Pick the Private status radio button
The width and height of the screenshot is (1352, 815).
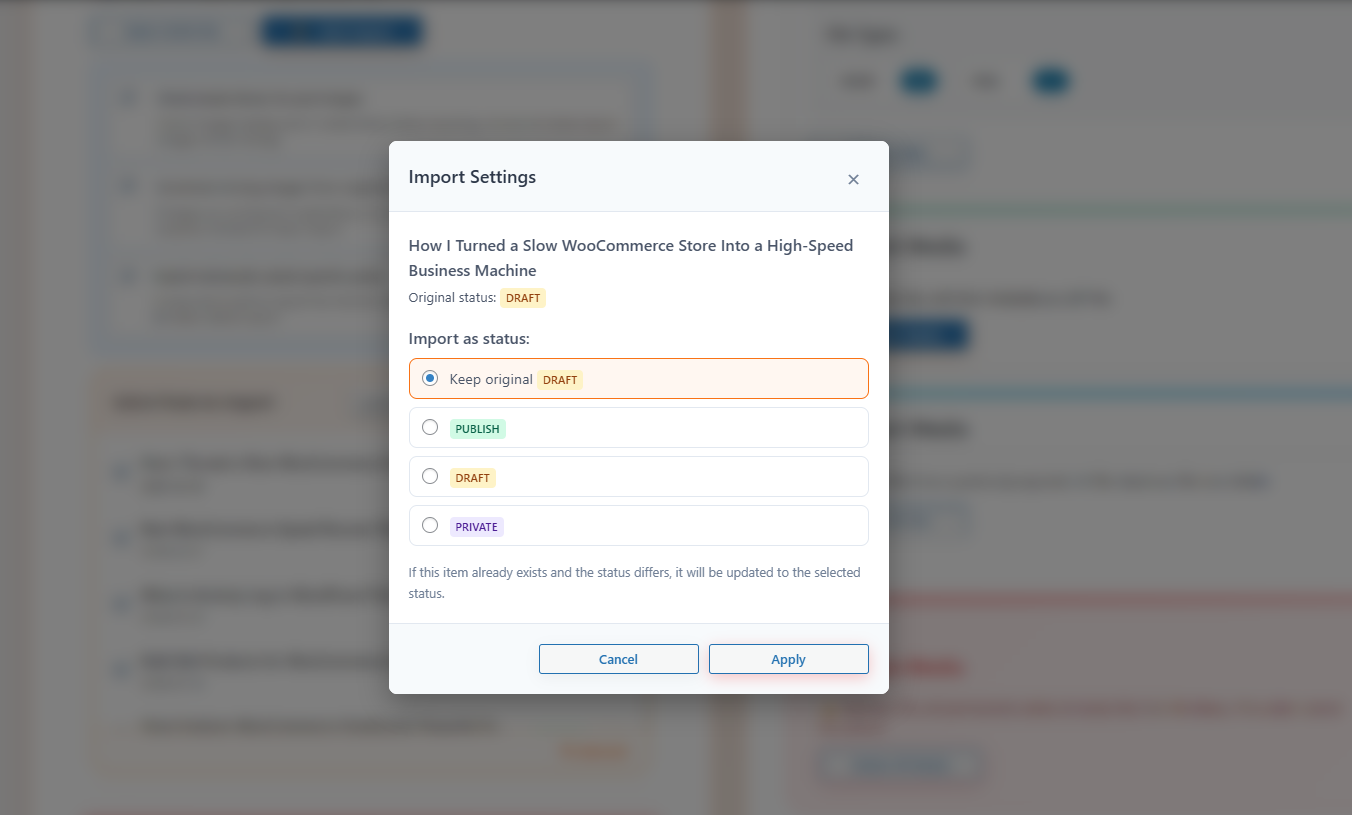click(430, 525)
